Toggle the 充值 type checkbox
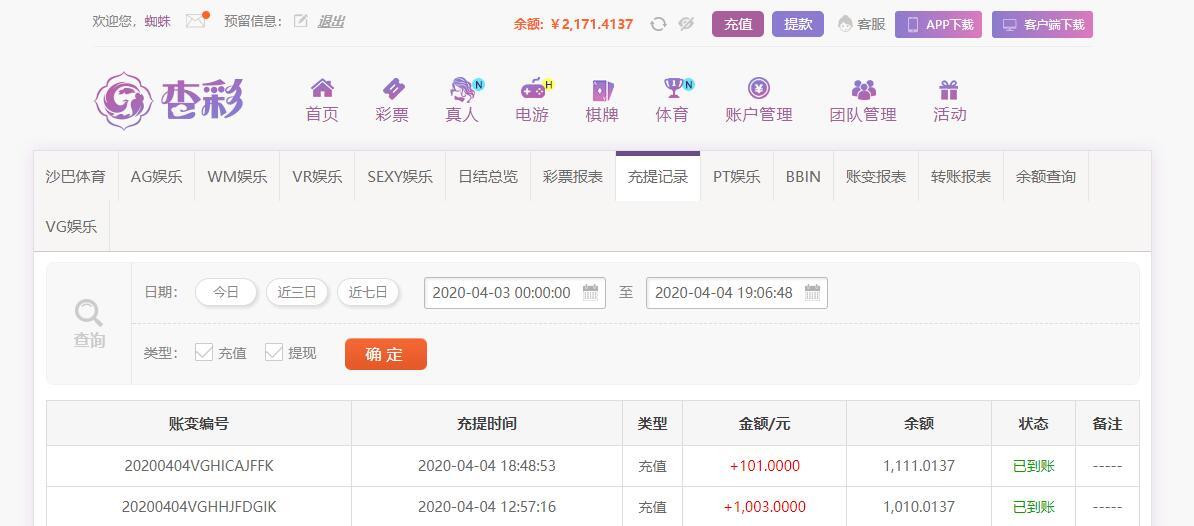The image size is (1194, 526). [204, 352]
